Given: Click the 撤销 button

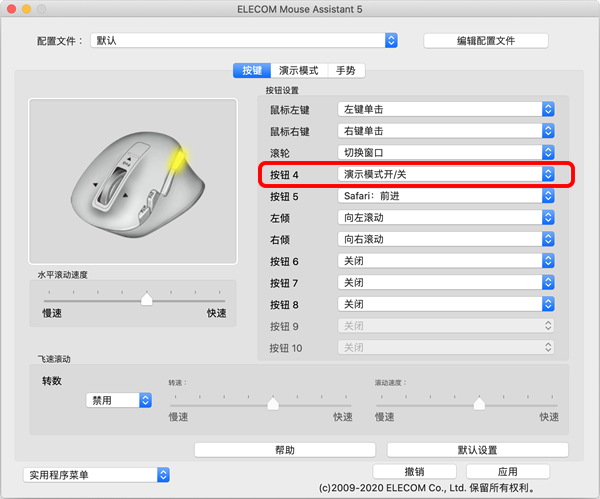Looking at the screenshot, I should coord(414,471).
